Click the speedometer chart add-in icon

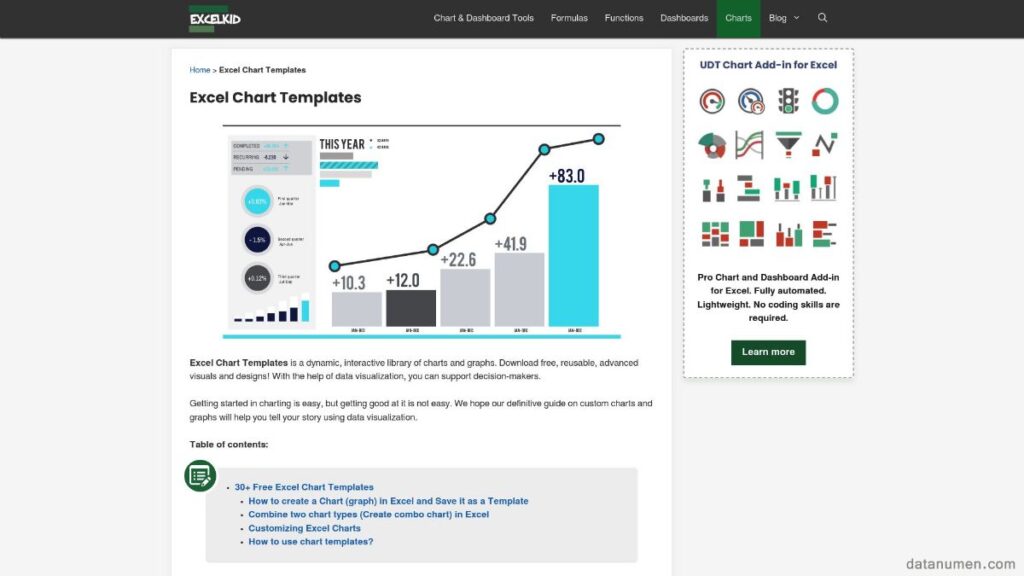pyautogui.click(x=749, y=102)
